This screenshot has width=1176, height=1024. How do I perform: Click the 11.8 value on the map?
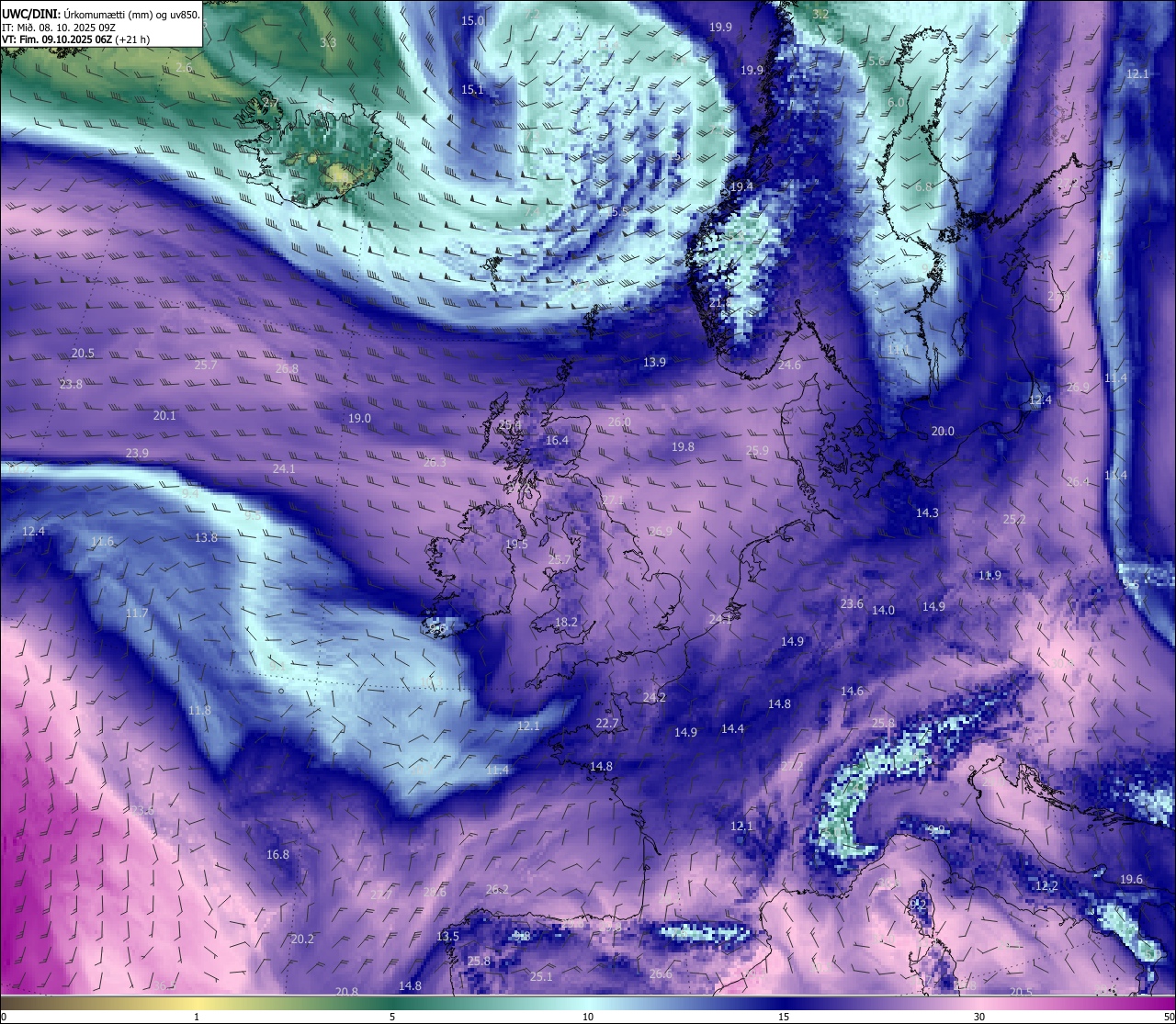coord(199,710)
